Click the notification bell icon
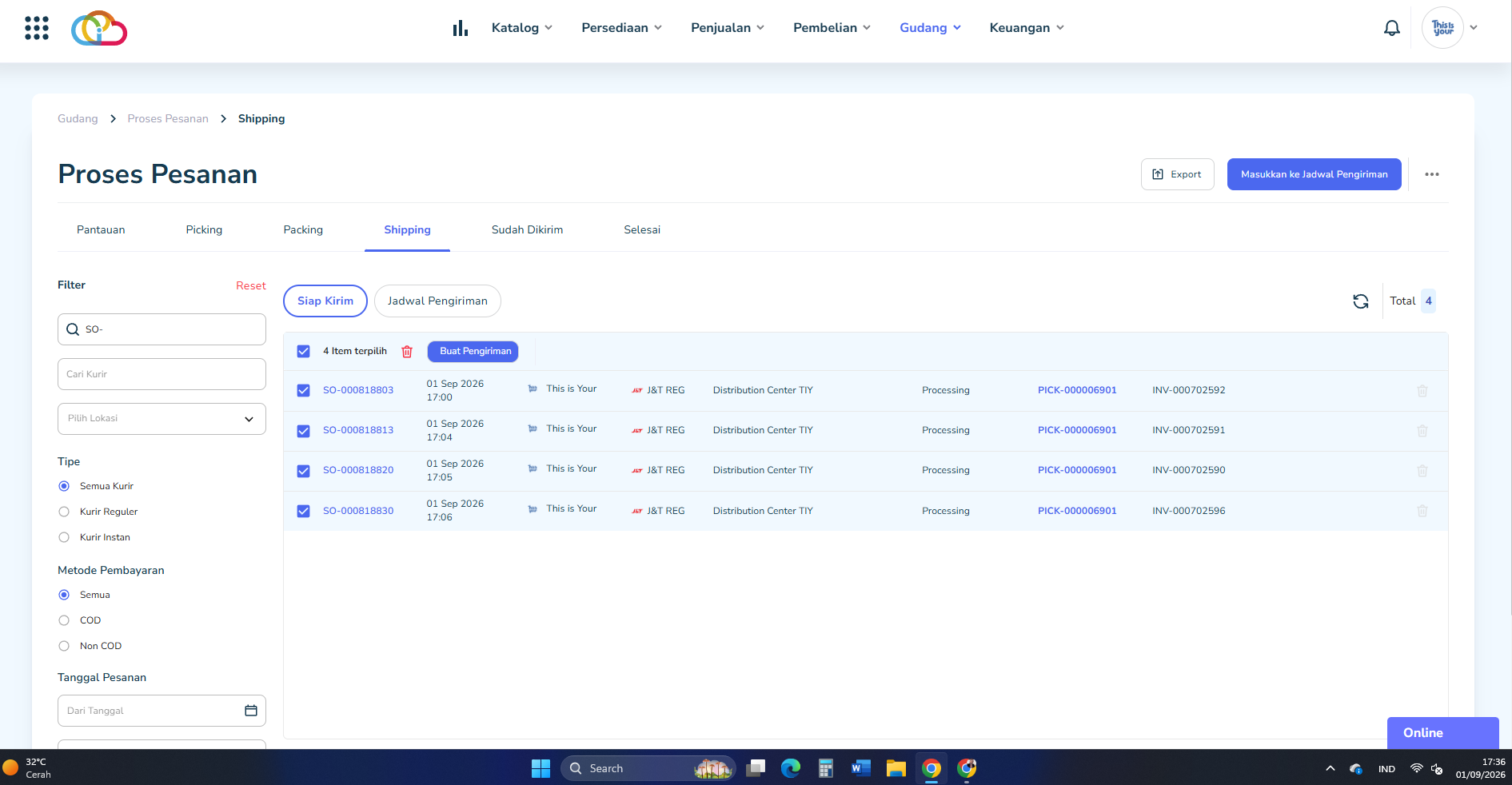The image size is (1512, 785). pos(1392,28)
